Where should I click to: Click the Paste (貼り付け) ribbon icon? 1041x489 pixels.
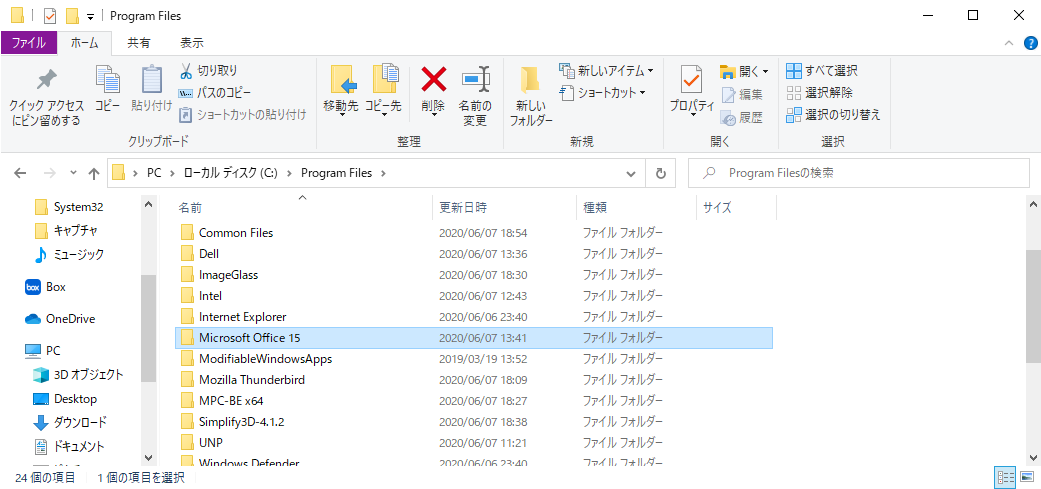(x=151, y=81)
